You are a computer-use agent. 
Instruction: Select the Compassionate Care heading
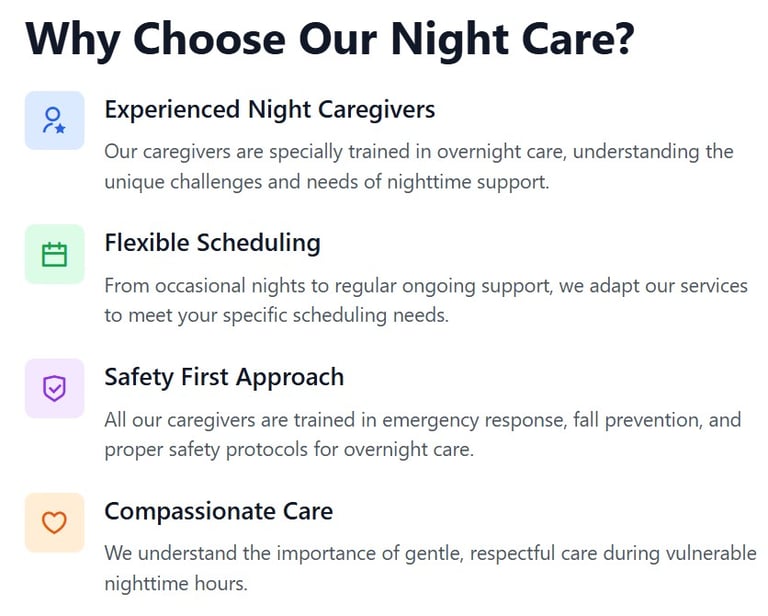pyautogui.click(x=218, y=511)
